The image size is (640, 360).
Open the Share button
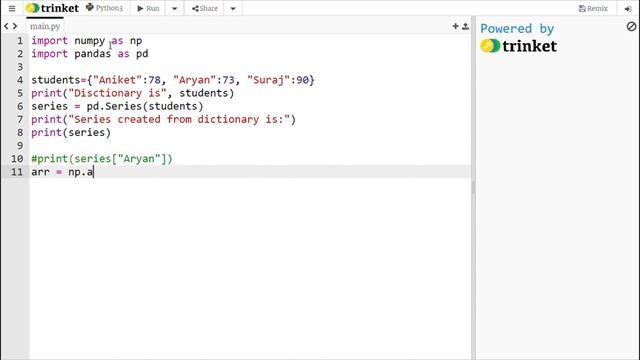(205, 8)
